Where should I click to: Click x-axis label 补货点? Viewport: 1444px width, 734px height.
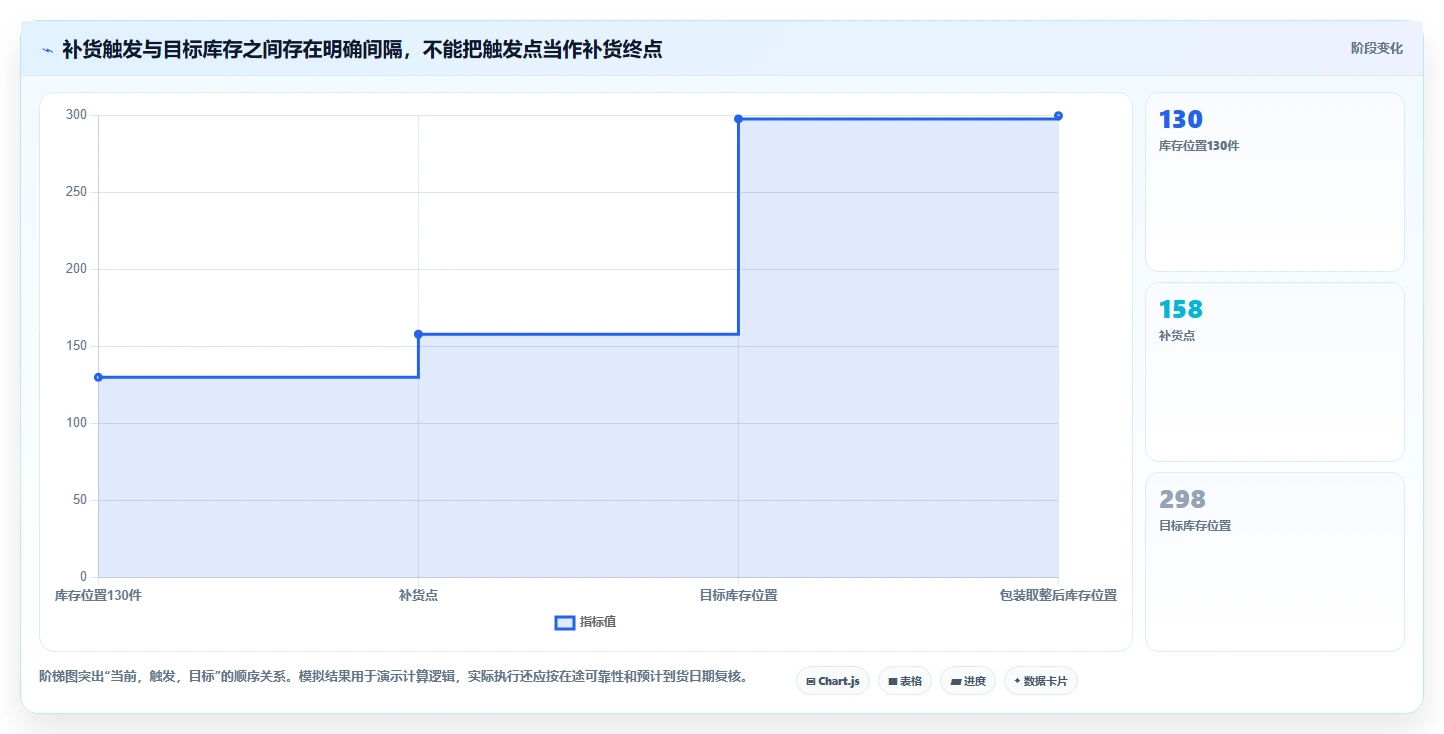(x=418, y=595)
